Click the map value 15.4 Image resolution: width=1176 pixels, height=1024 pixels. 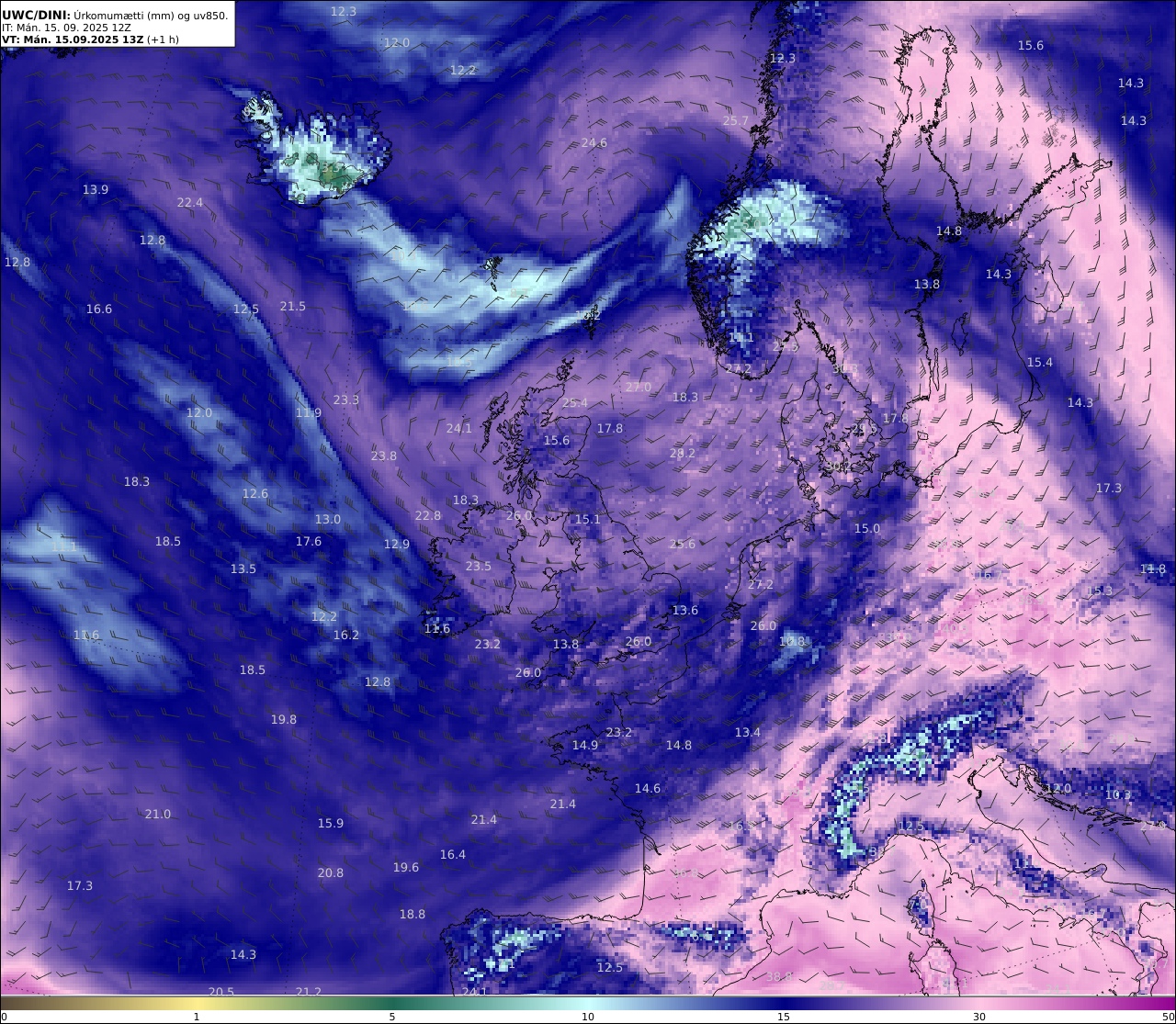point(1040,362)
